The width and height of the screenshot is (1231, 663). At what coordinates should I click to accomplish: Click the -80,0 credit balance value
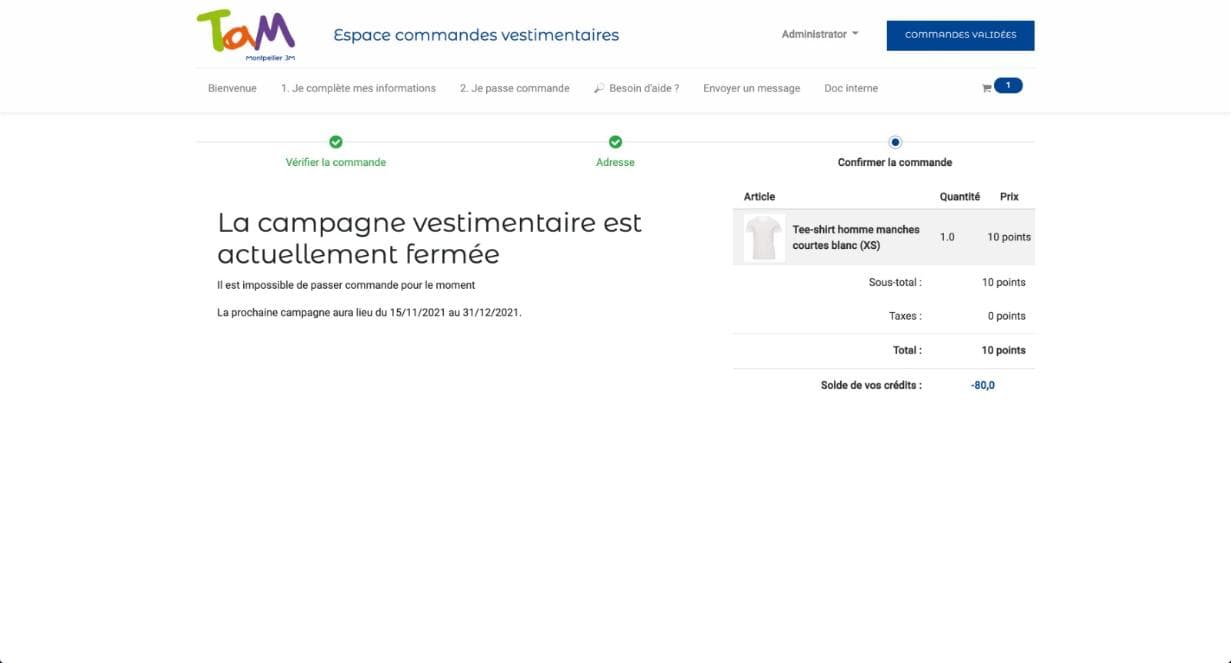981,384
